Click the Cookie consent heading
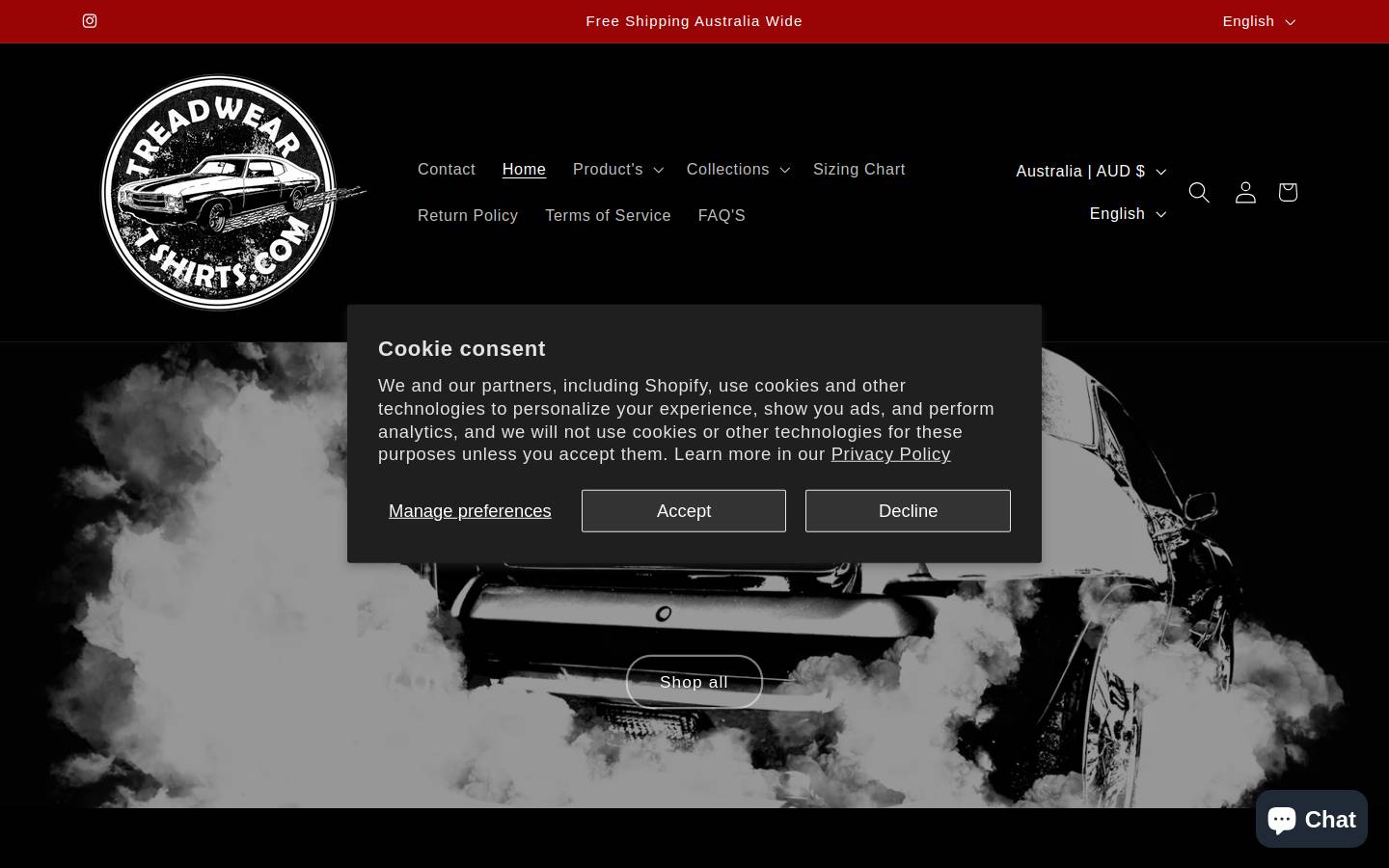Viewport: 1389px width, 868px height. click(462, 348)
